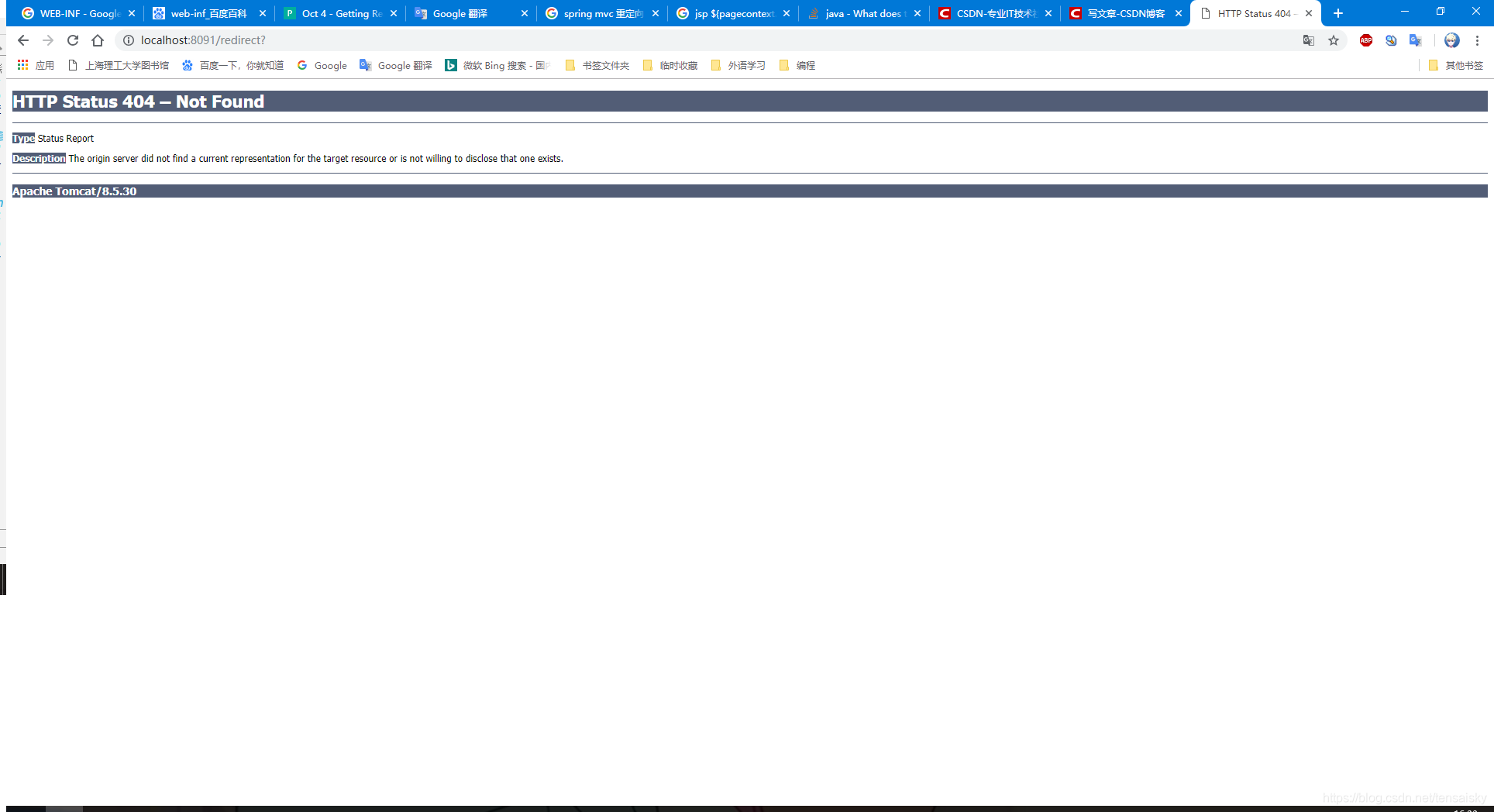
Task: Click the translate page icon in address bar
Action: (x=1309, y=40)
